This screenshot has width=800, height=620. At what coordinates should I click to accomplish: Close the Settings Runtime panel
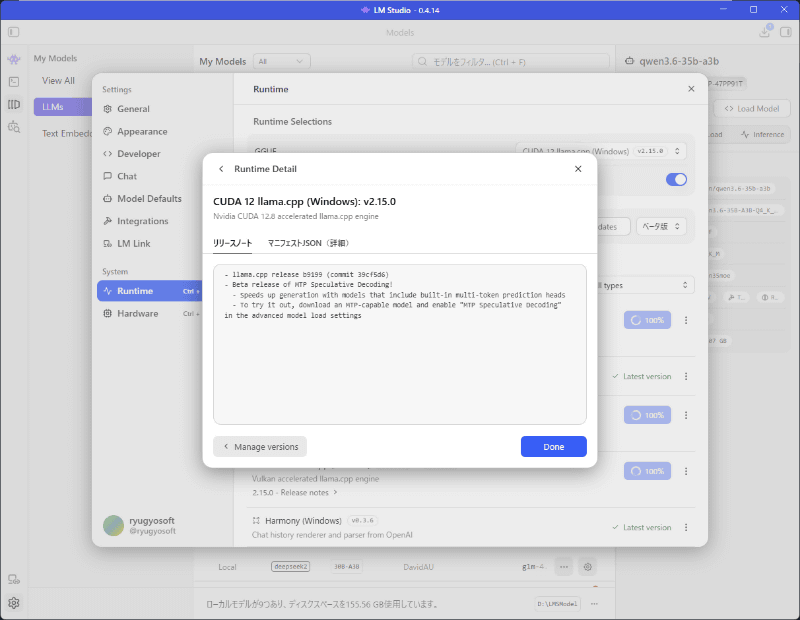coord(691,89)
